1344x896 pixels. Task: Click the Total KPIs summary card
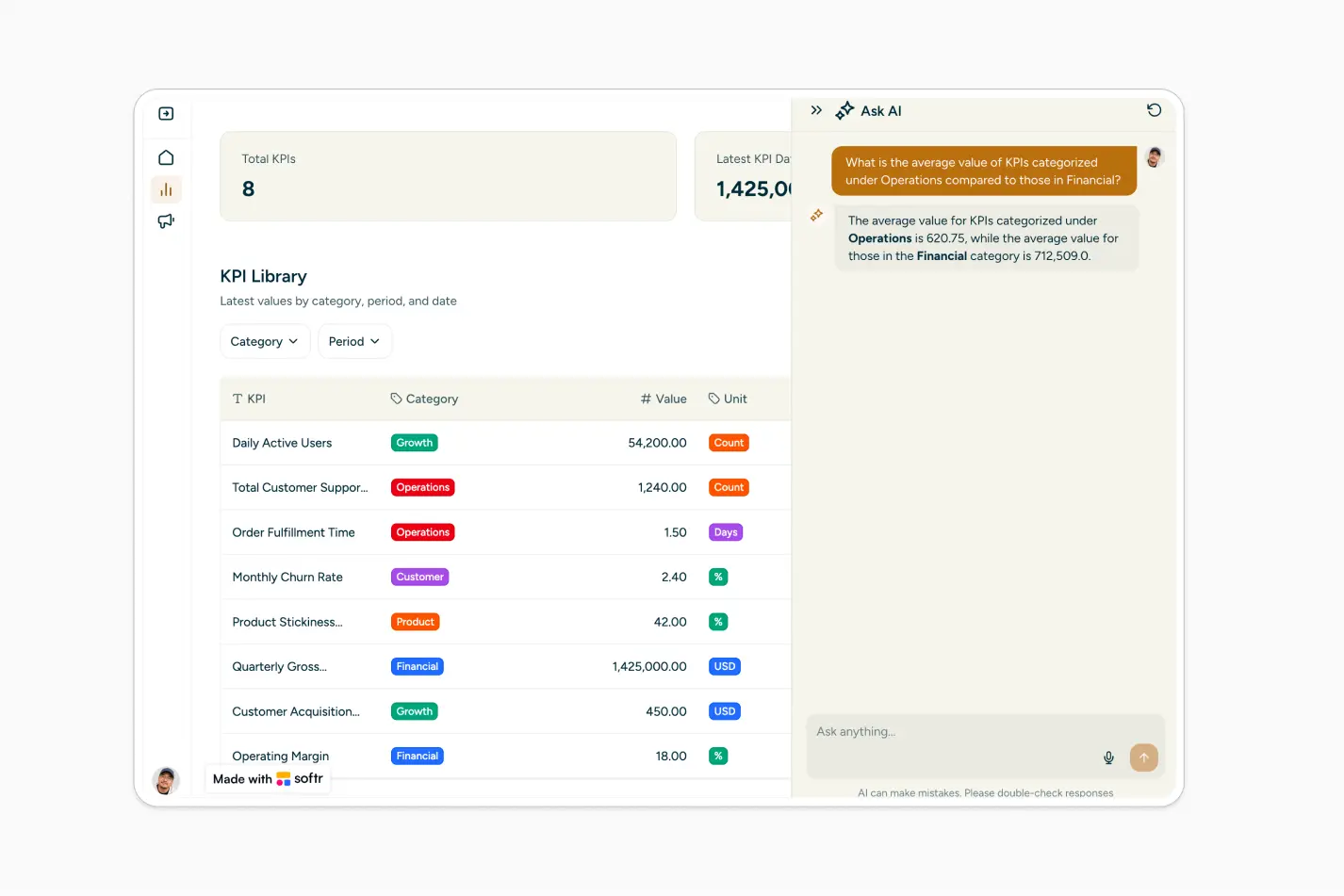coord(448,176)
